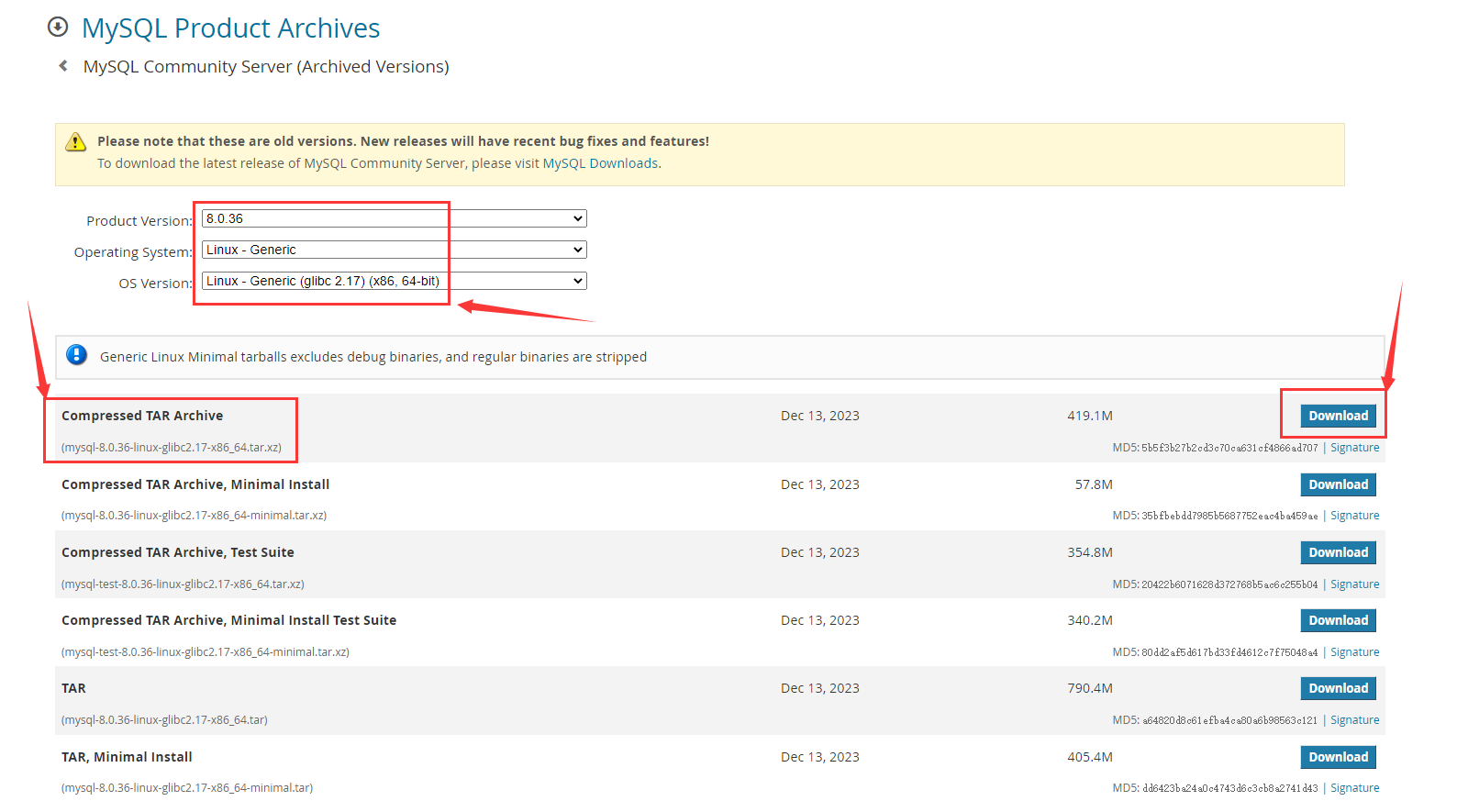Download Compressed TAR Archive, Minimal Install
The image size is (1468, 812).
[1338, 484]
